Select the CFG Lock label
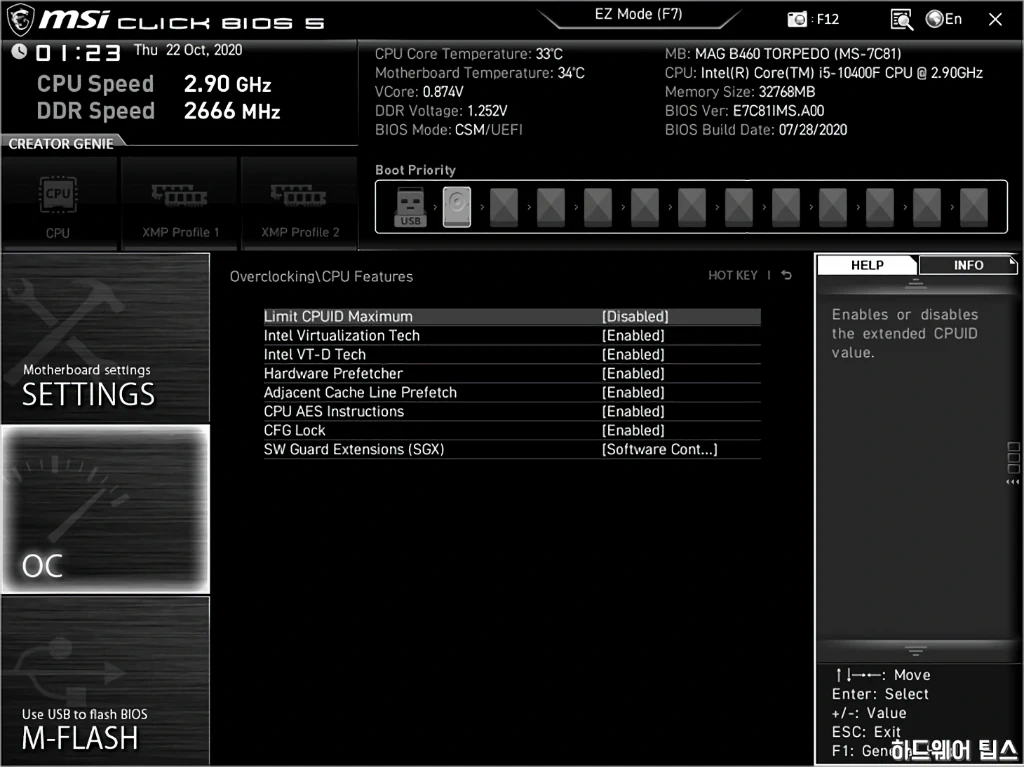1024x767 pixels. [295, 430]
